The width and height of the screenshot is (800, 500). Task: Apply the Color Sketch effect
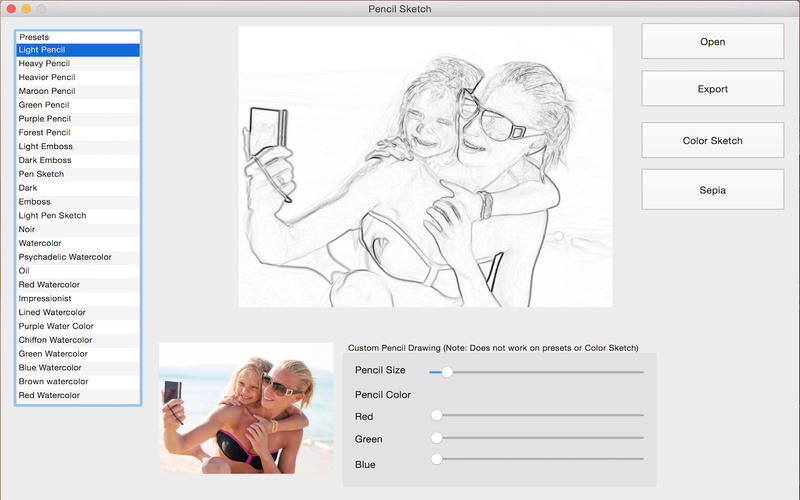pos(712,141)
